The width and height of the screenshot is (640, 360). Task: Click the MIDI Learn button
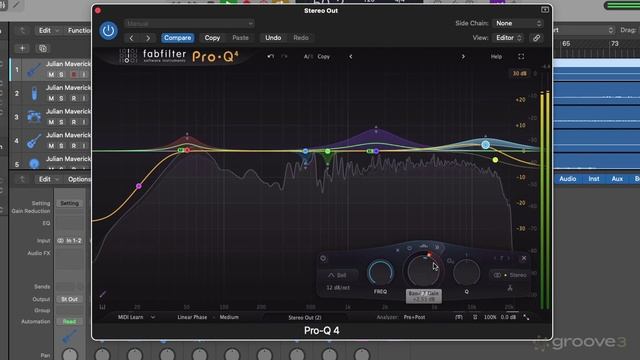click(131, 317)
